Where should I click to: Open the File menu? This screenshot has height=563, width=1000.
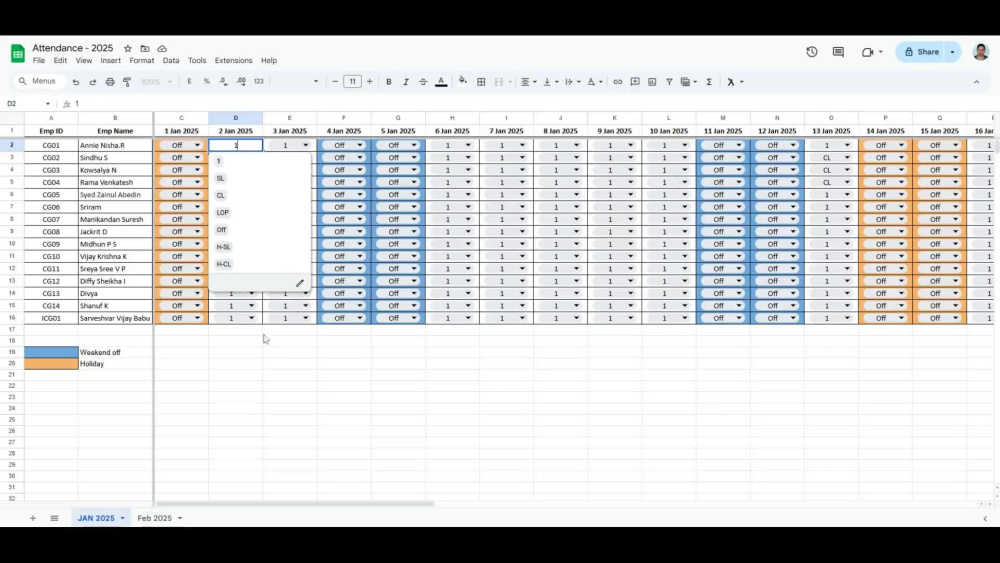pos(39,61)
